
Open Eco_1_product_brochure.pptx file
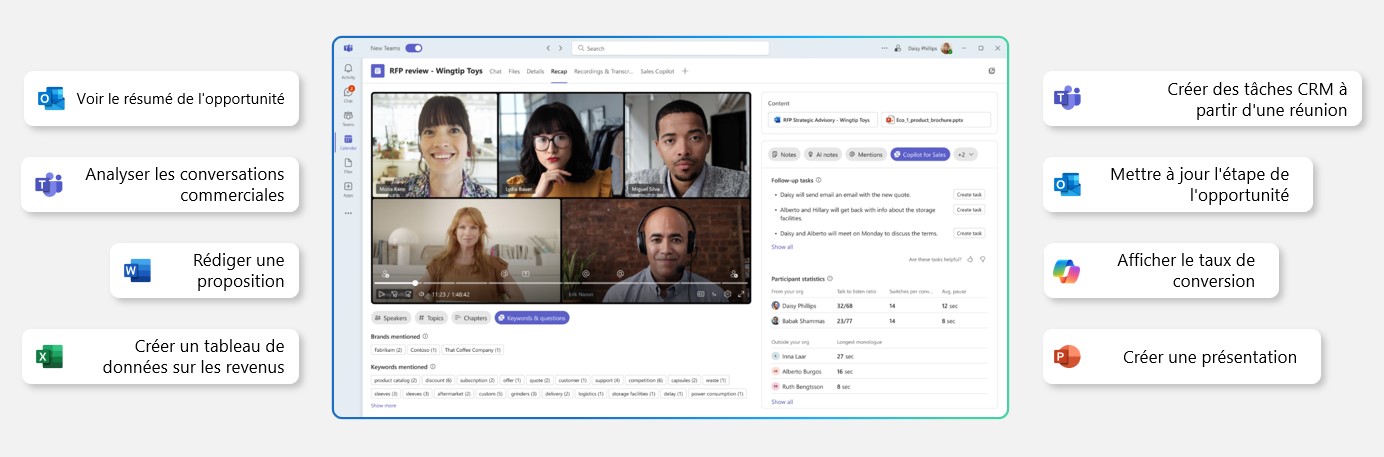[x=936, y=120]
